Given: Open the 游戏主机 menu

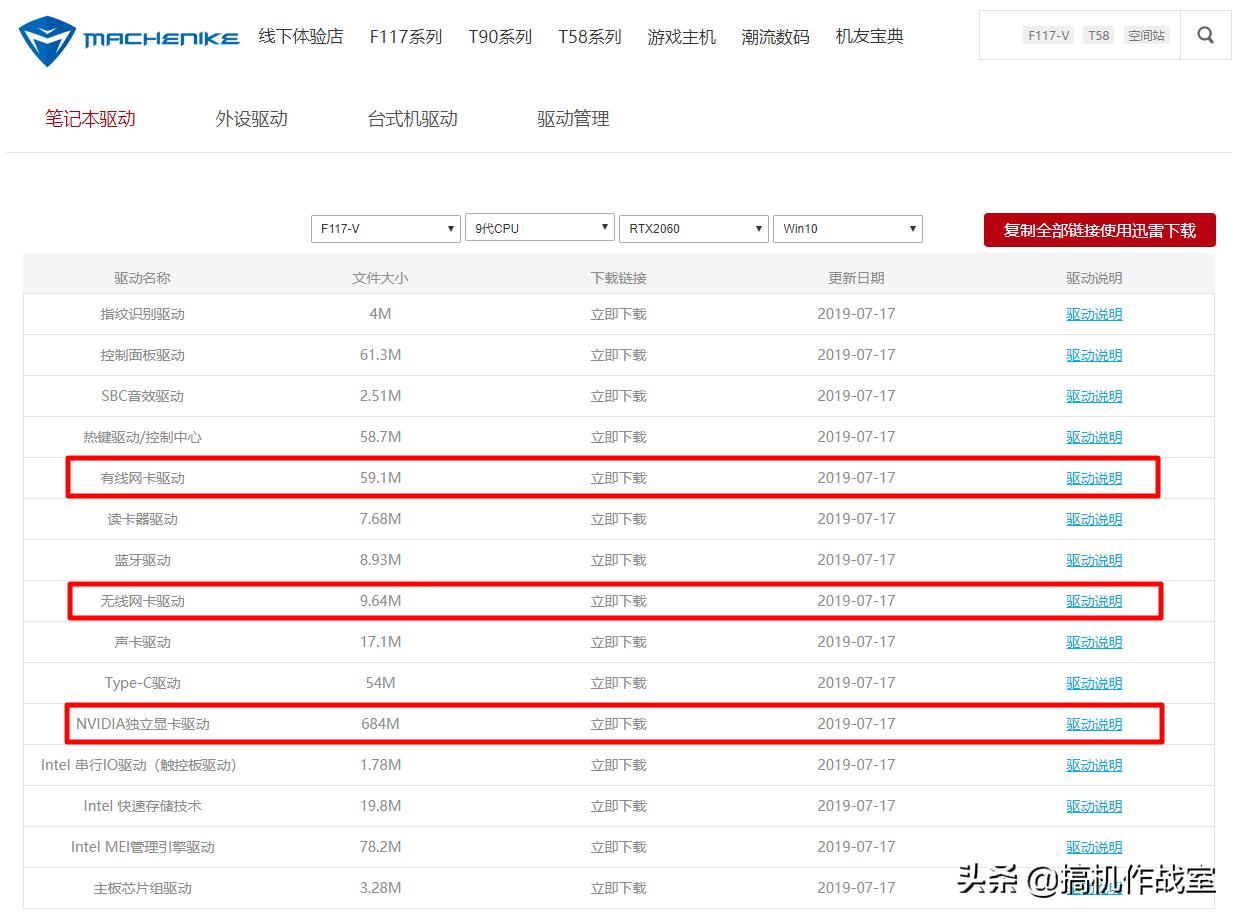Looking at the screenshot, I should point(681,36).
